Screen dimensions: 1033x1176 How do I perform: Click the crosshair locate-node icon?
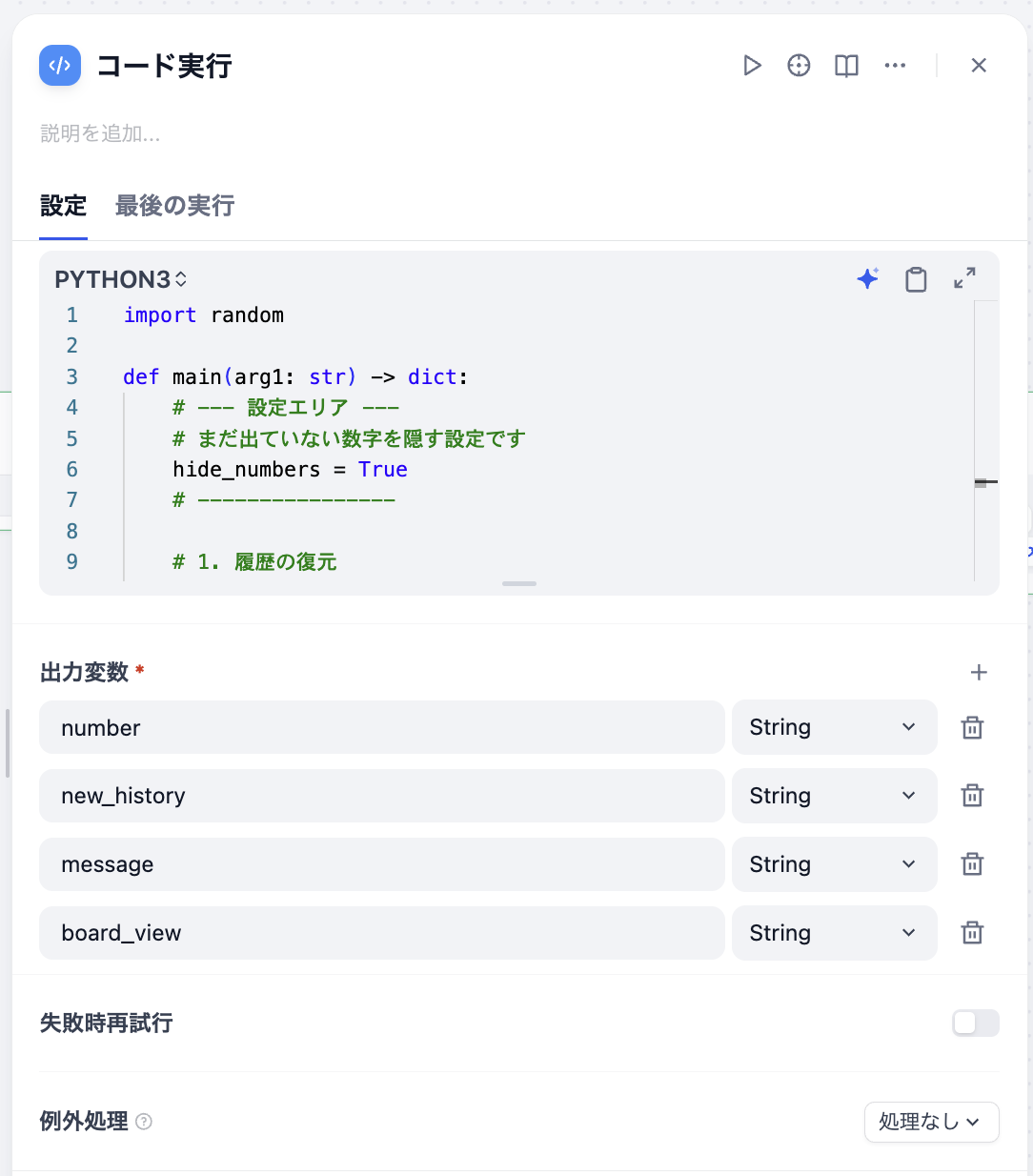click(x=799, y=66)
